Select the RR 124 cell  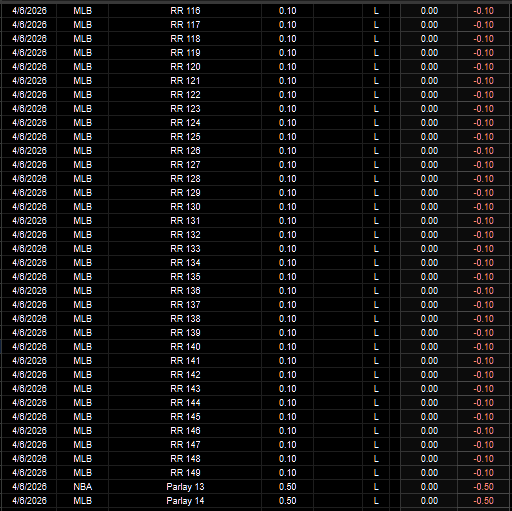(x=185, y=123)
